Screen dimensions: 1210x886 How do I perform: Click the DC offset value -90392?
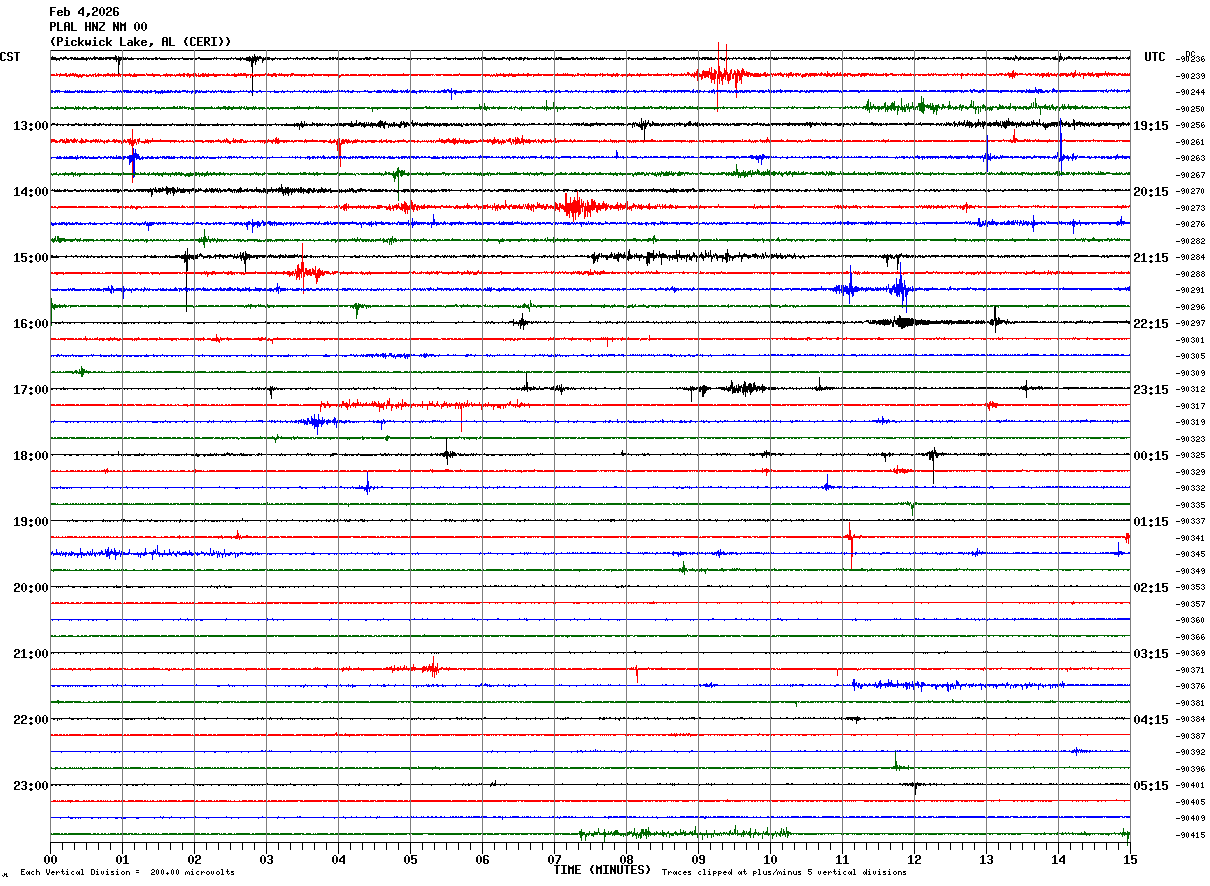(x=1191, y=752)
